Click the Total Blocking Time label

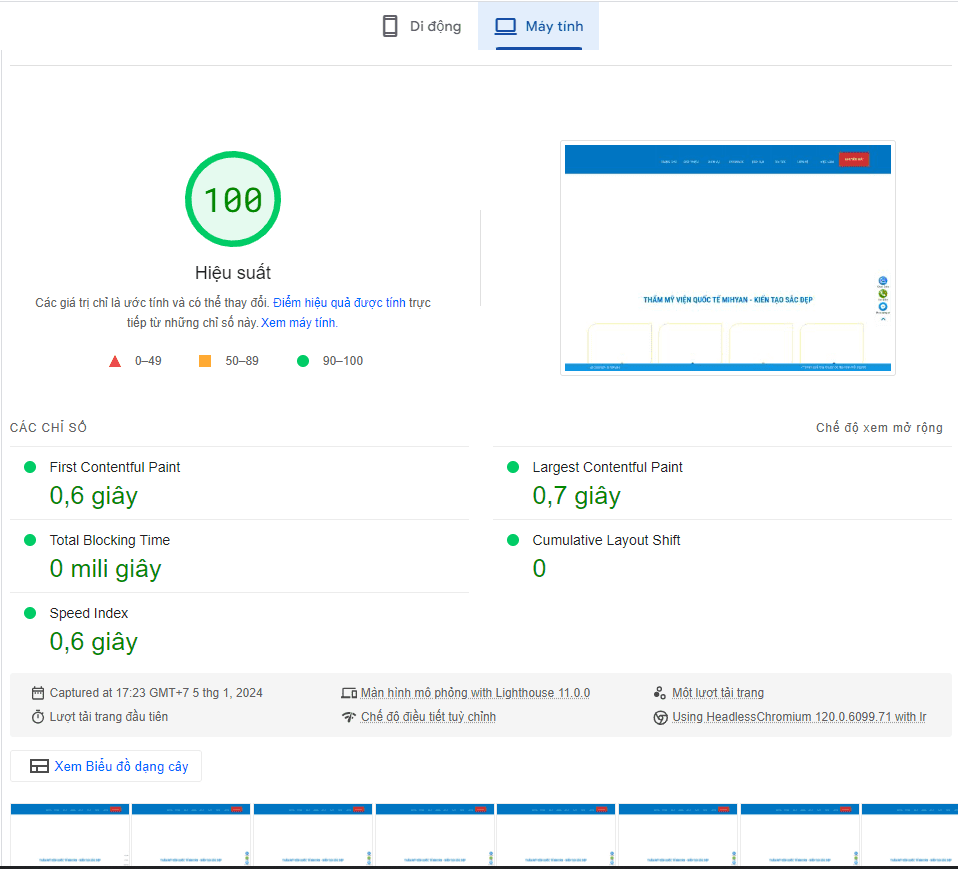(110, 540)
